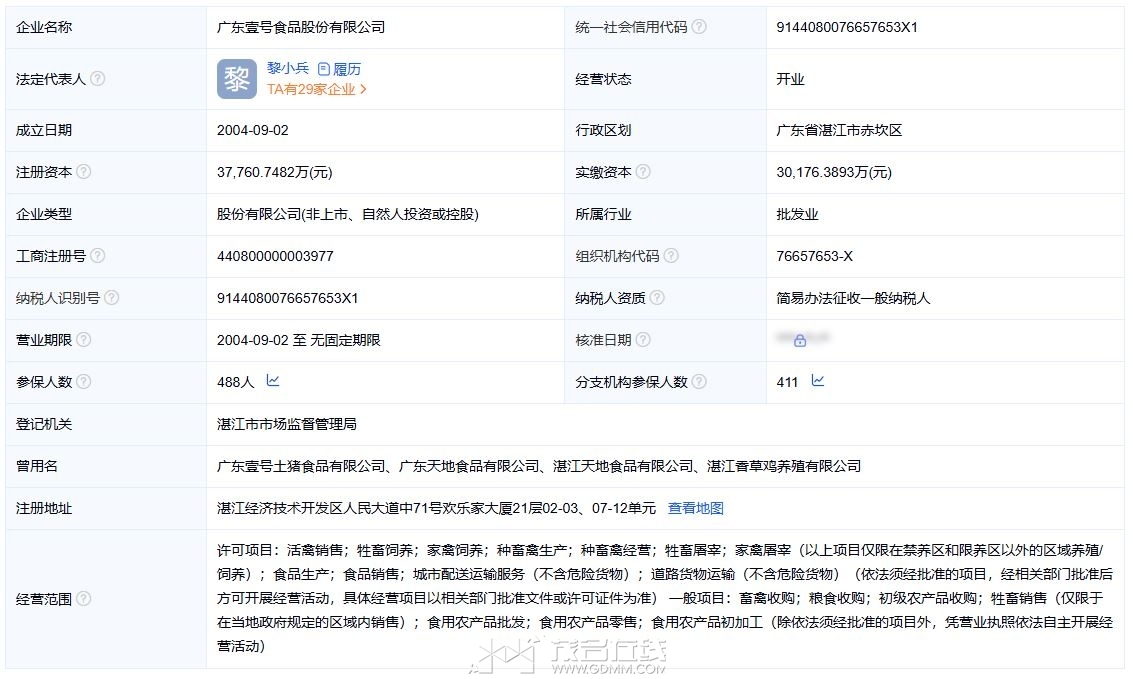Open the trend chart icon next to 411
This screenshot has width=1133, height=679.
[818, 381]
